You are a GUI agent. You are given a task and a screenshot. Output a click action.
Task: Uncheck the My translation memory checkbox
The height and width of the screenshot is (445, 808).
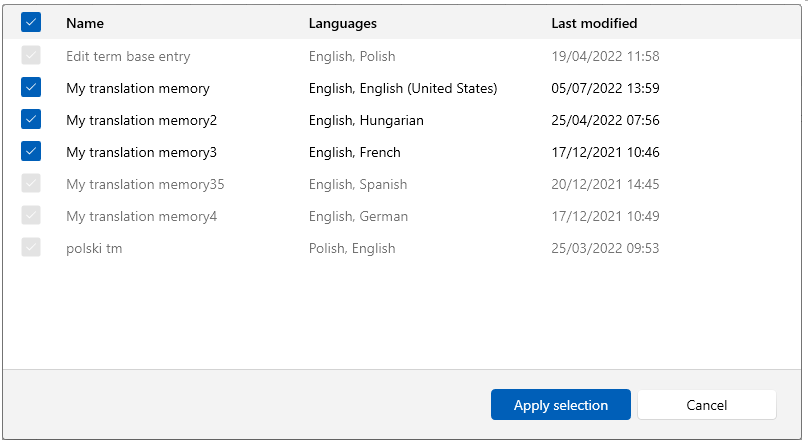[x=31, y=88]
